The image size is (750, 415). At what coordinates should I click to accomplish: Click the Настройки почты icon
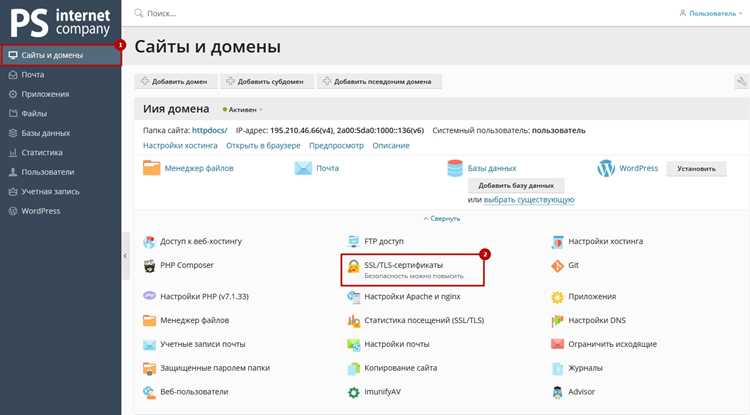click(x=353, y=344)
